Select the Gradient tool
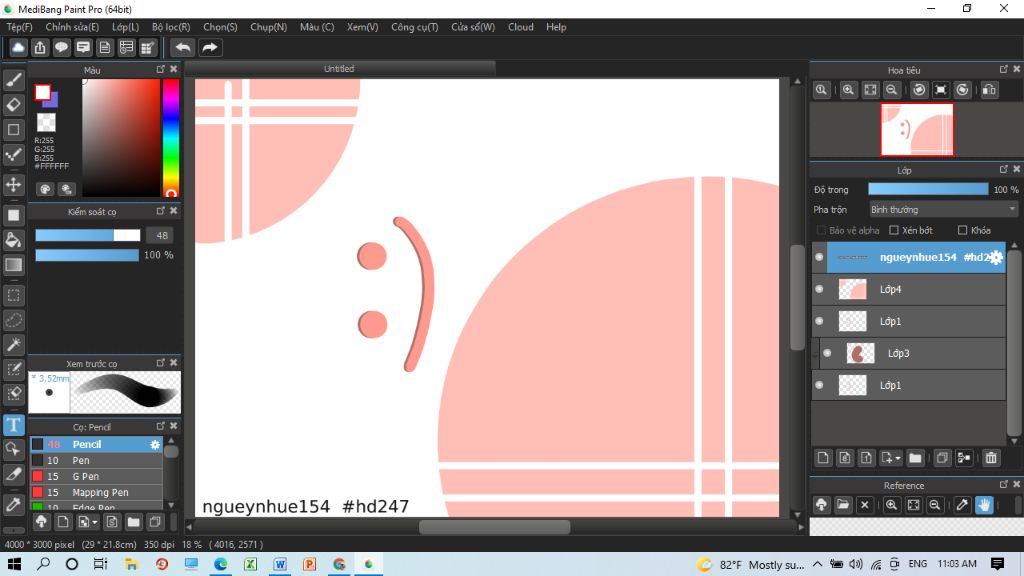 14,264
